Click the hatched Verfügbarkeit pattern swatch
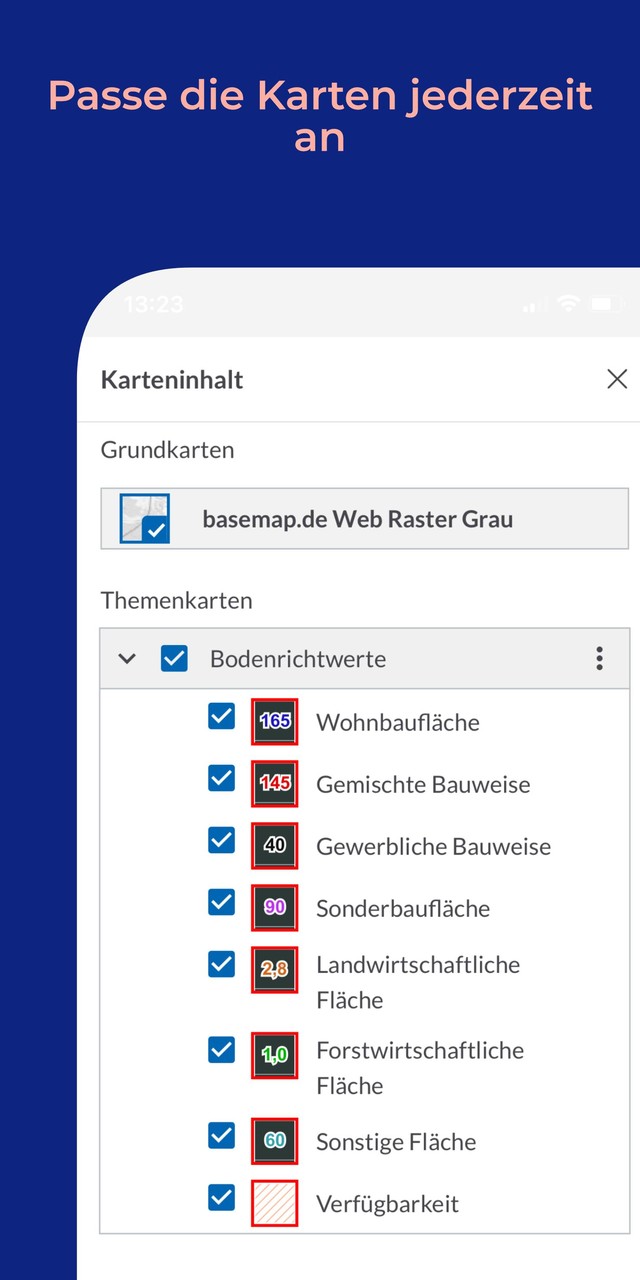Viewport: 640px width, 1280px height. click(274, 1203)
